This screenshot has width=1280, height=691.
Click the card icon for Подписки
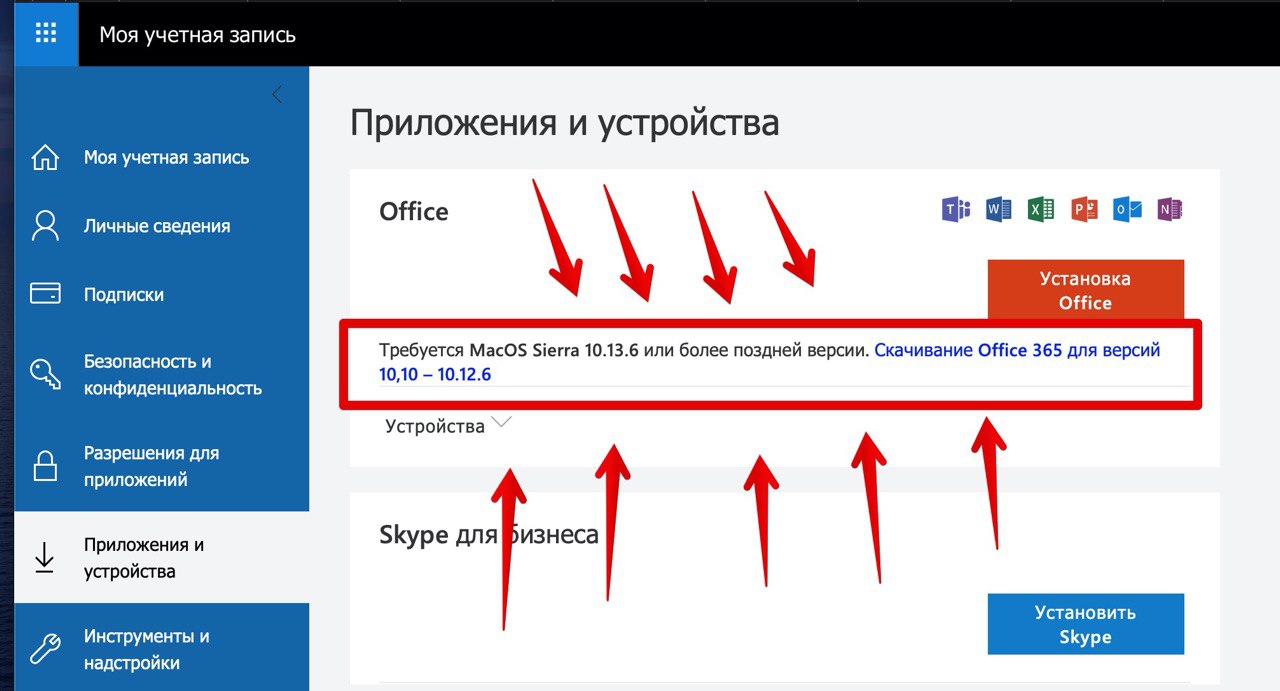coord(45,294)
